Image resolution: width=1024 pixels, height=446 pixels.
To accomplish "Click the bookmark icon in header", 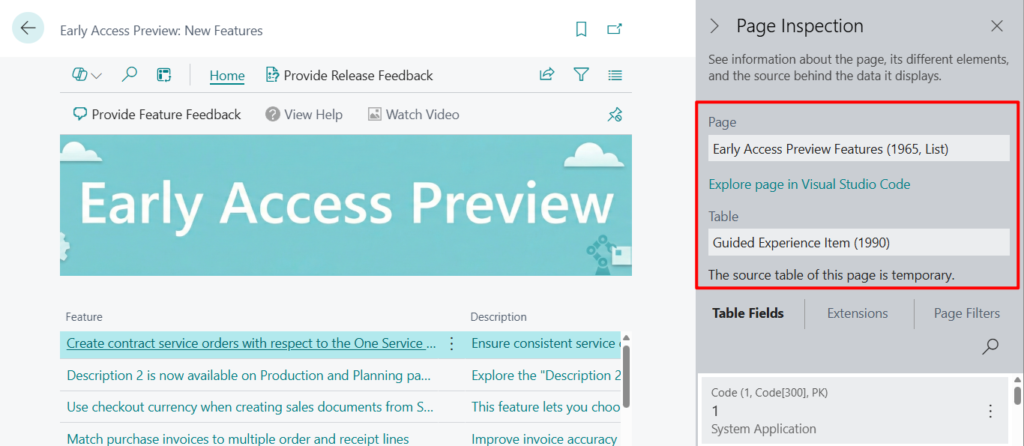I will (581, 30).
